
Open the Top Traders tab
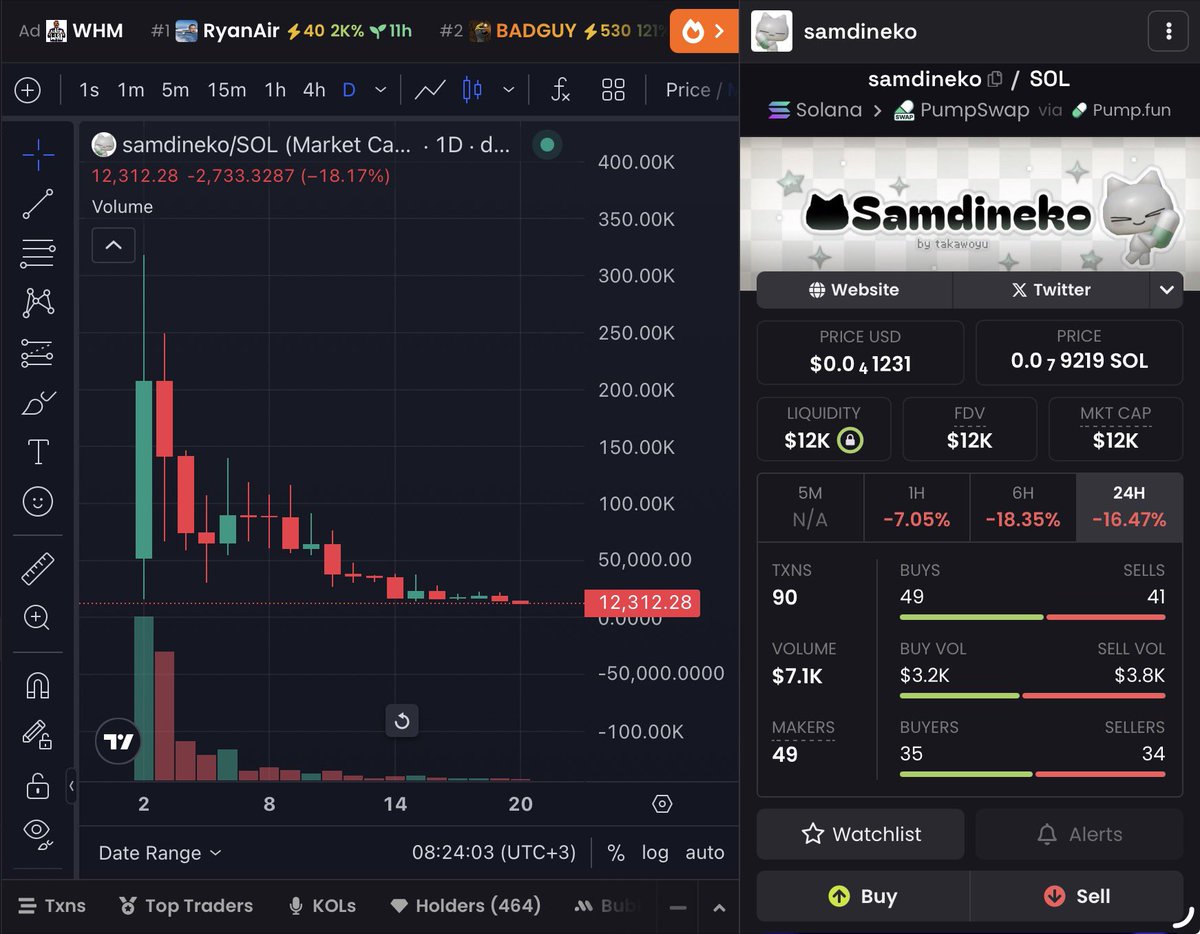coord(185,906)
